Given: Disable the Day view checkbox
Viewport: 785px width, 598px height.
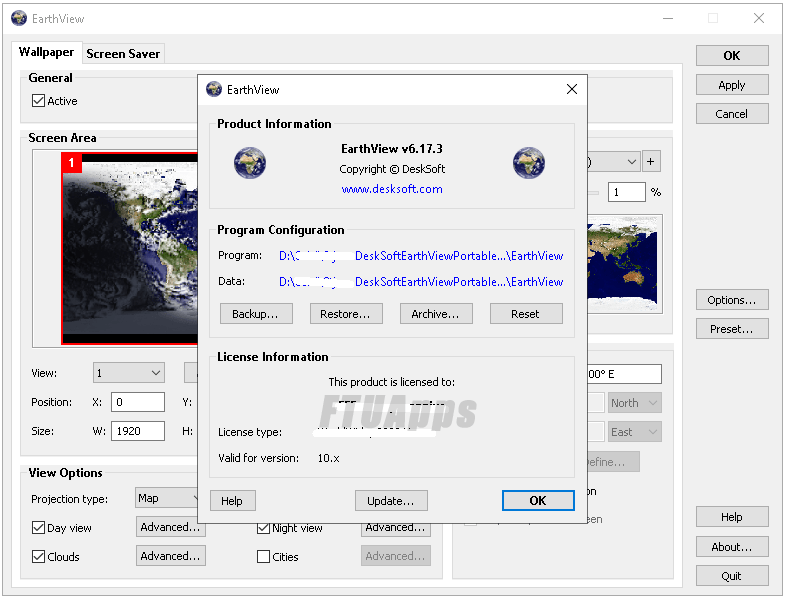Looking at the screenshot, I should (39, 528).
